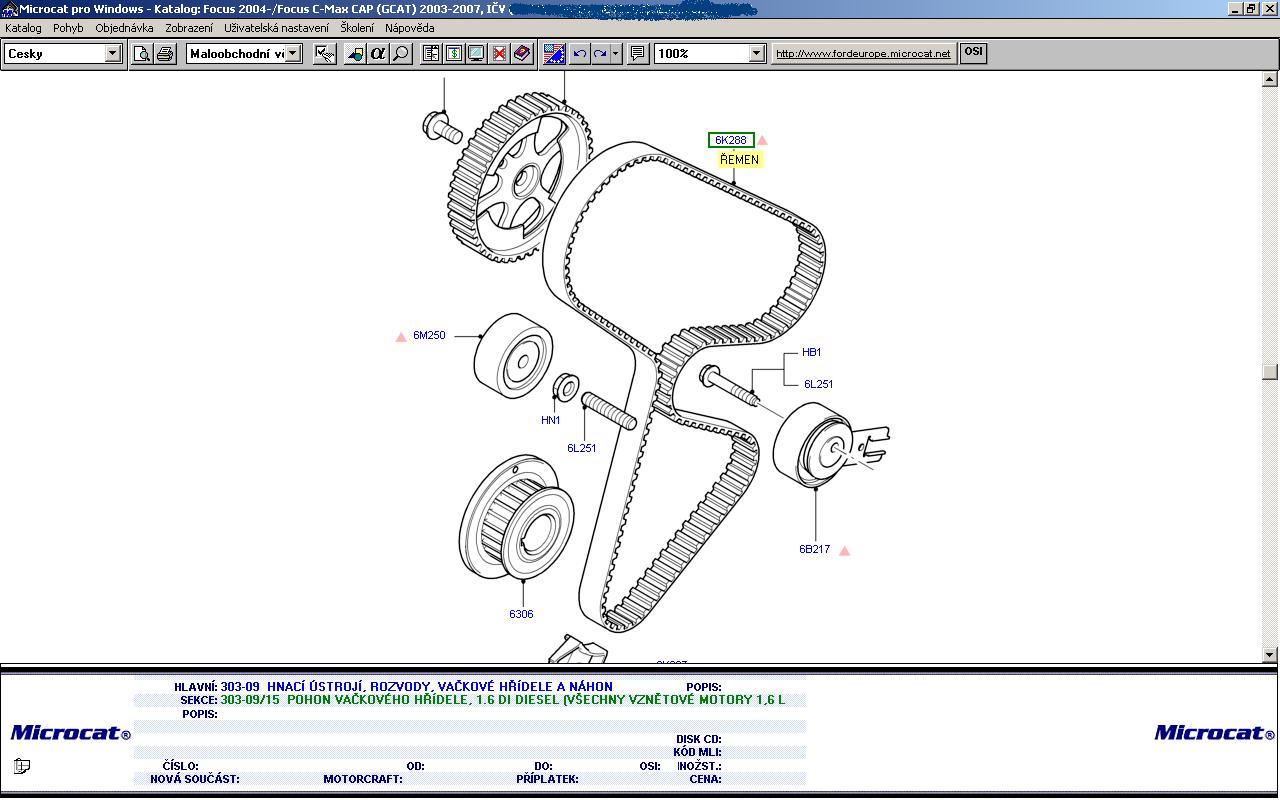
Task: Expand the Maloobchodní price type dropdown
Action: [x=294, y=54]
